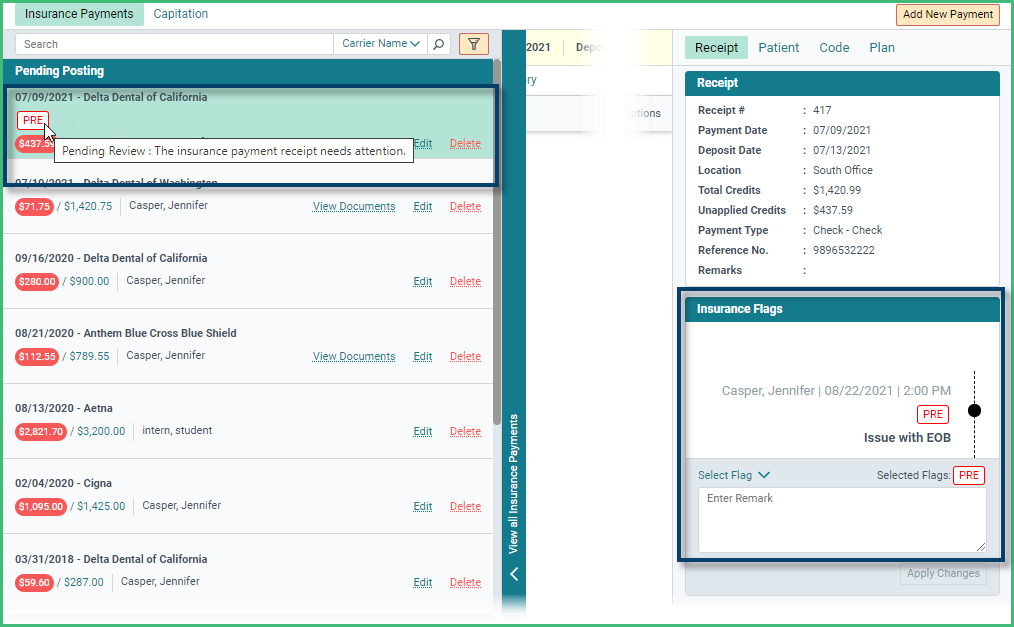Open the filter funnel icon
The height and width of the screenshot is (627, 1014).
coord(474,44)
